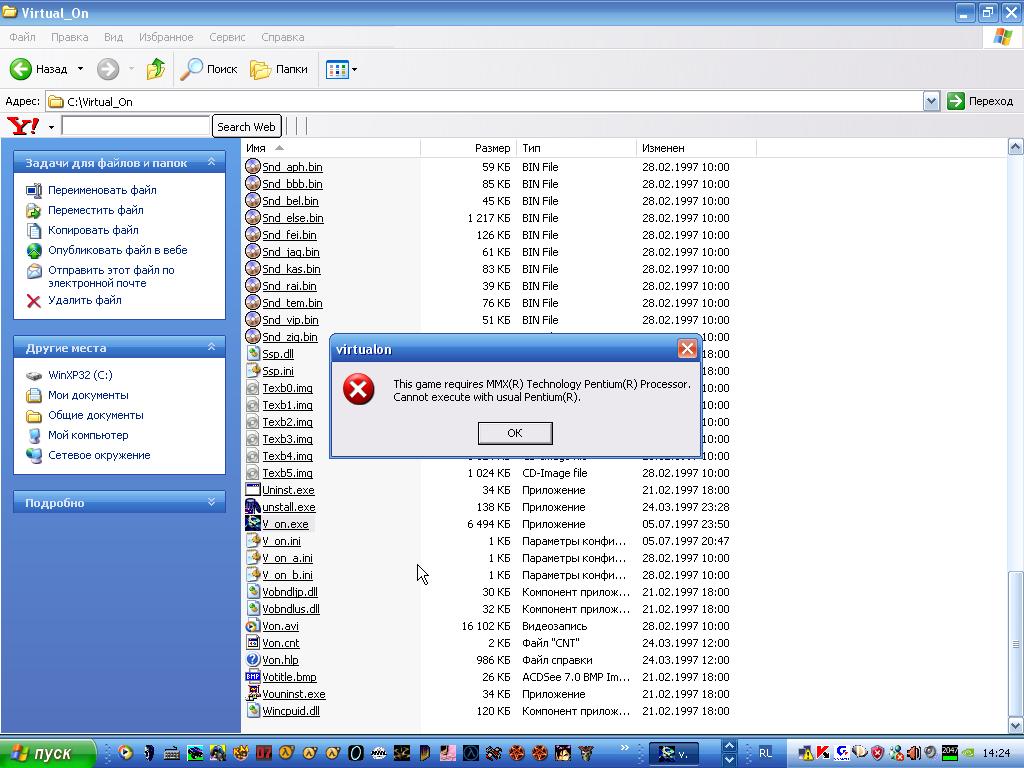Screen dimensions: 1024x768
Task: Click the Переход go button
Action: [980, 101]
